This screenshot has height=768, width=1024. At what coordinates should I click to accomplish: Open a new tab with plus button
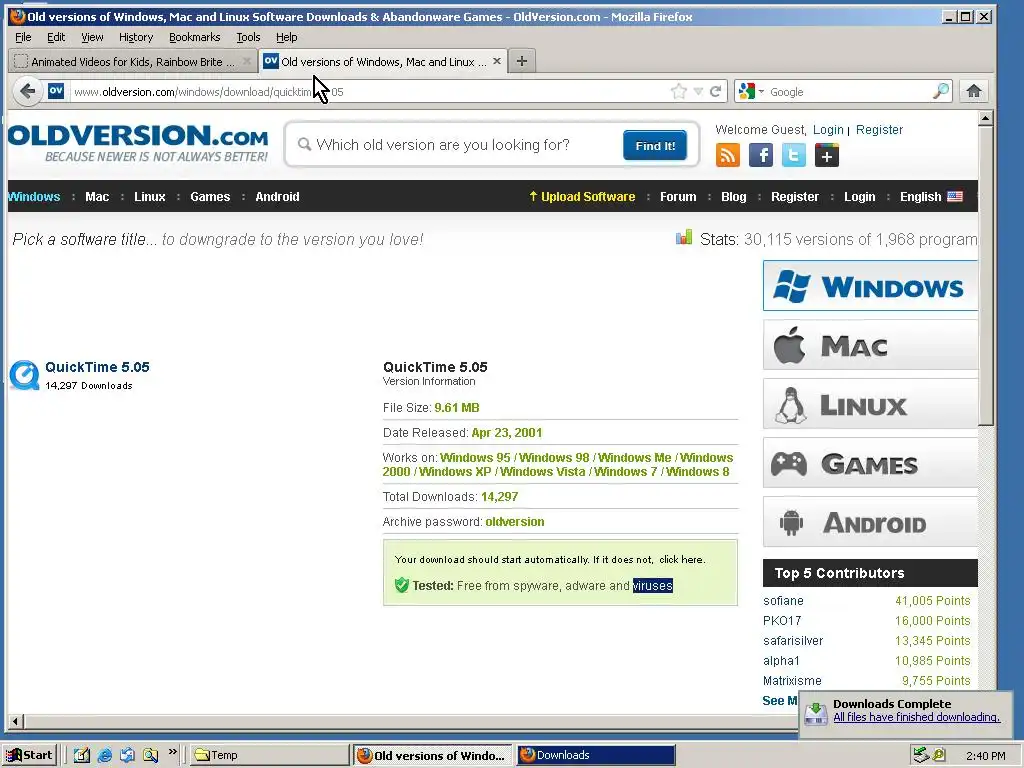coord(521,61)
